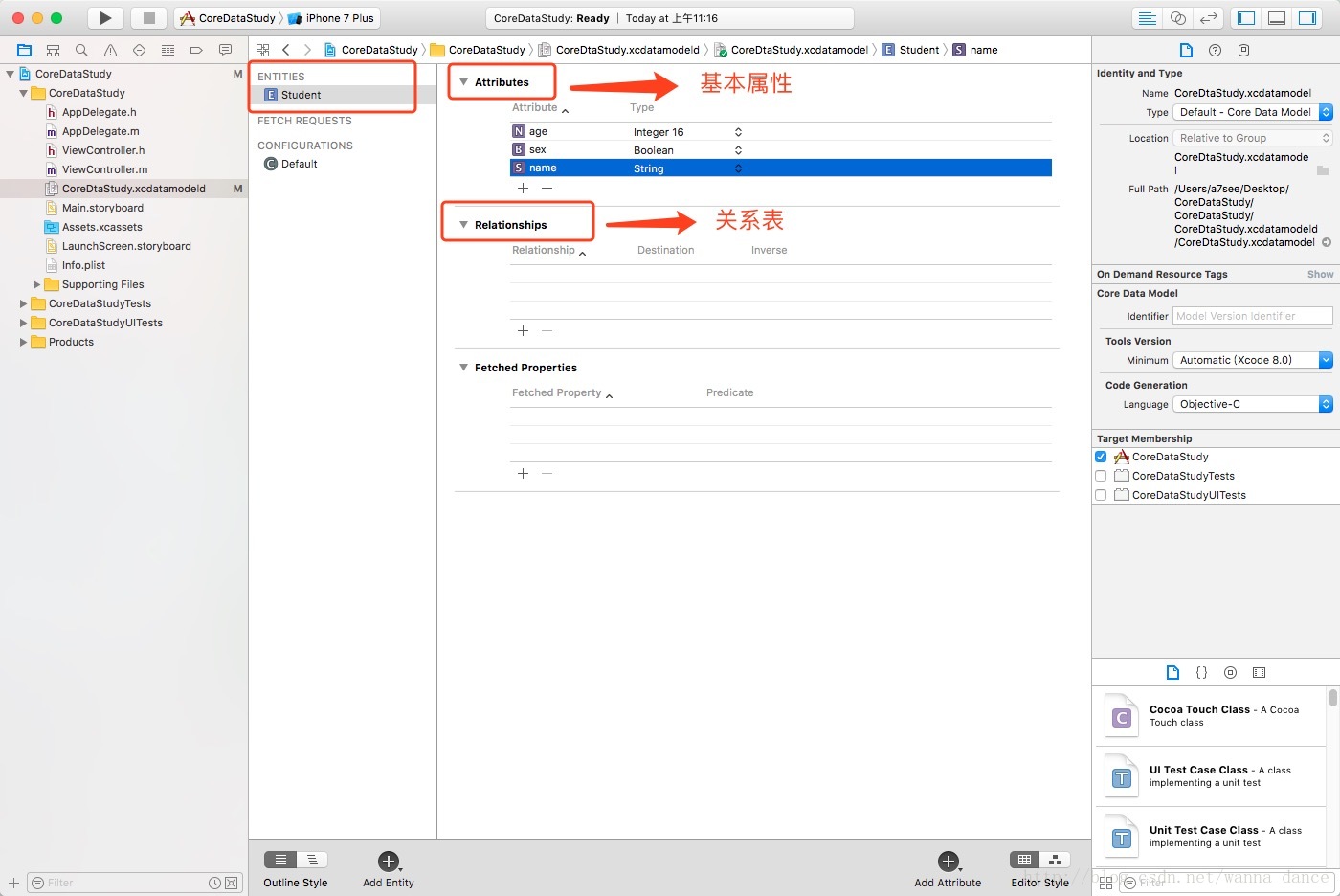Screen dimensions: 1340x896
Task: Click the navigator Filter field
Action: coord(133,883)
